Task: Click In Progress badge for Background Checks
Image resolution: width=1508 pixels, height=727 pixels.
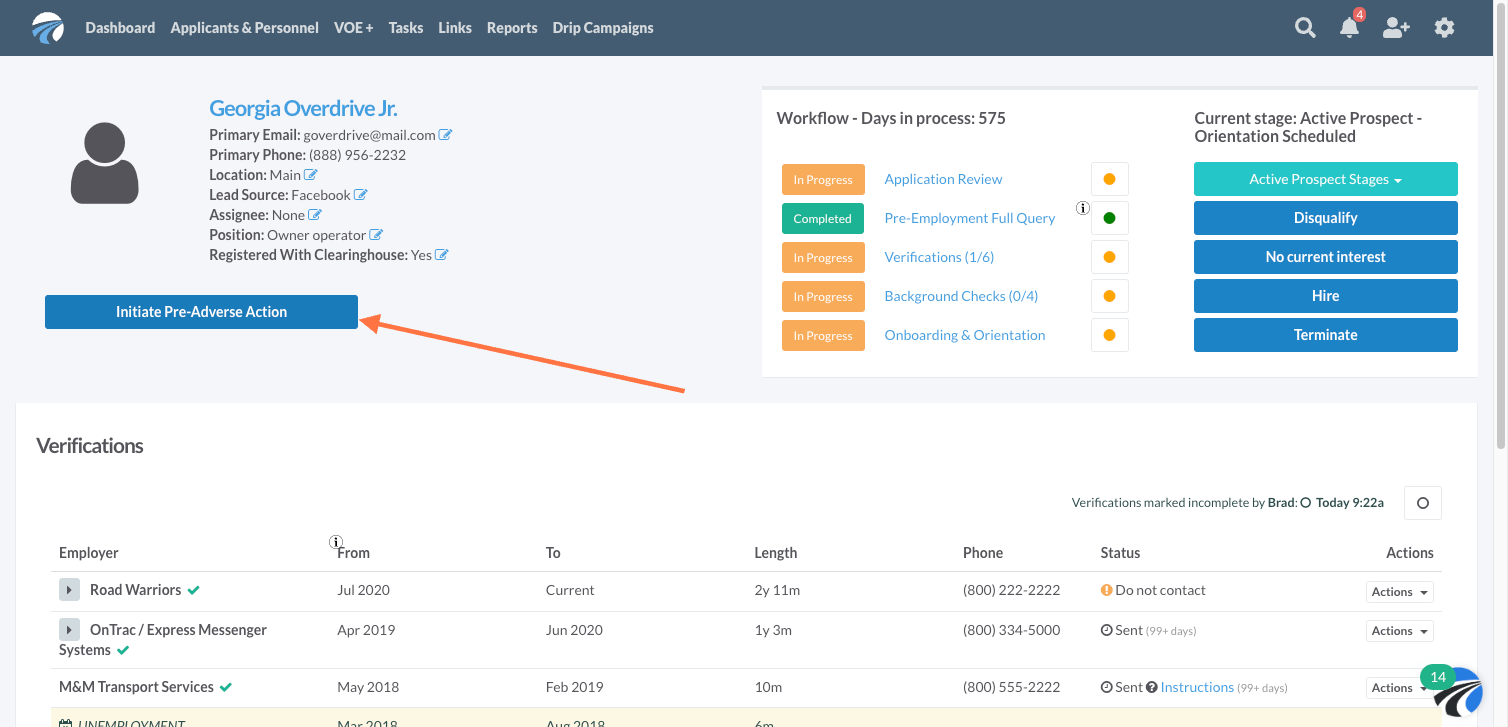Action: pyautogui.click(x=823, y=297)
